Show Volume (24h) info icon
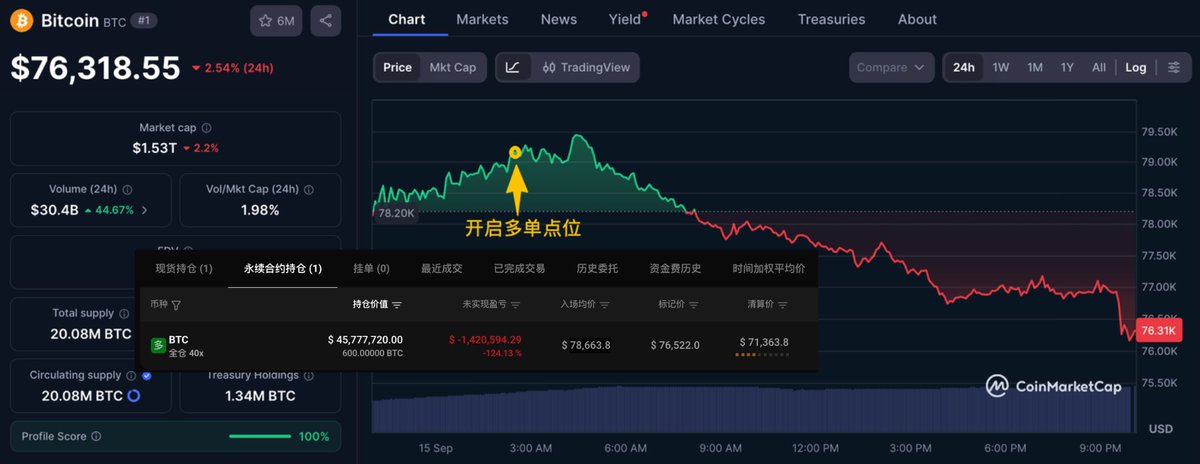 click(x=127, y=189)
